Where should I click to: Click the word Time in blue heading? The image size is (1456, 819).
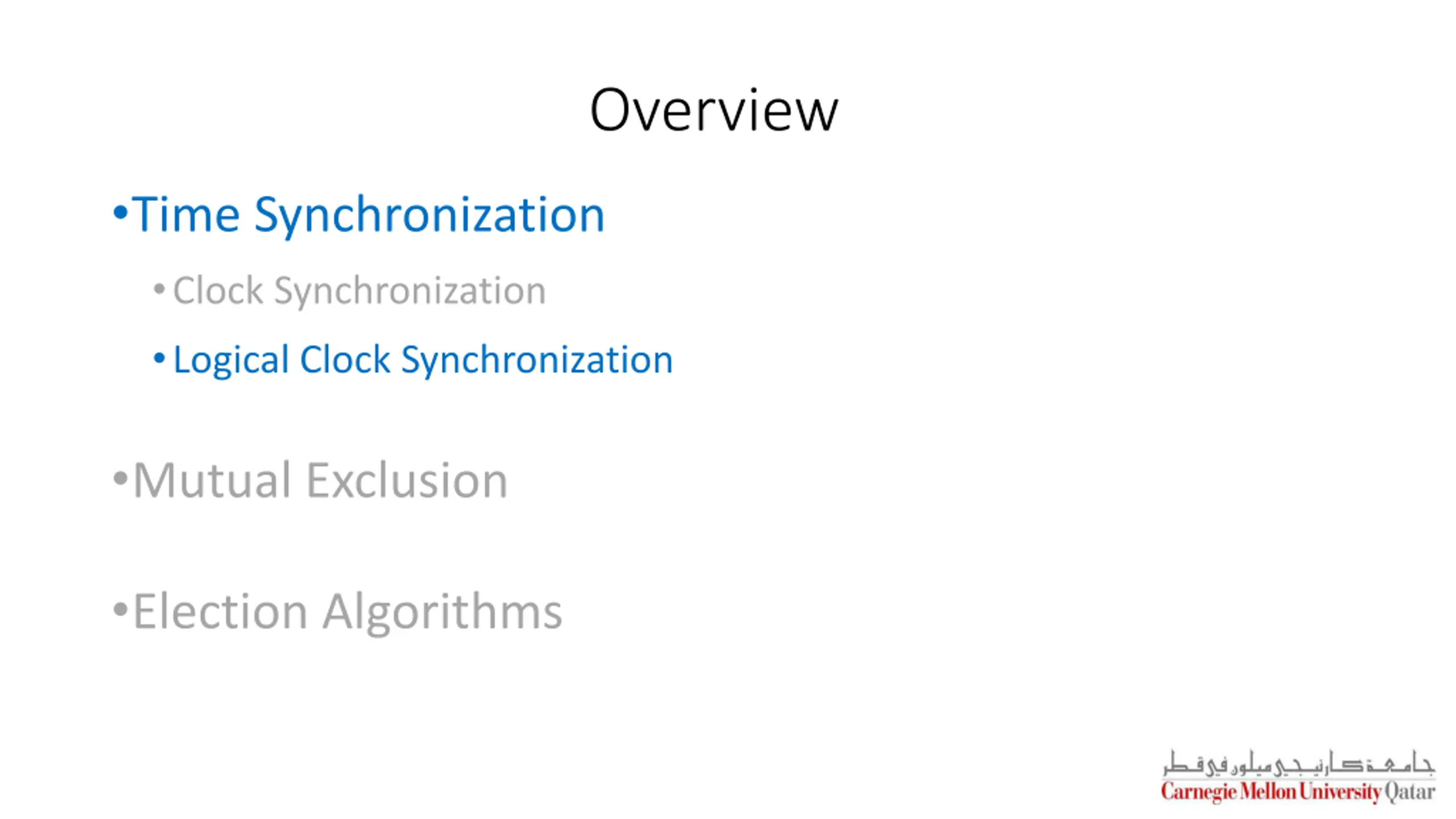186,214
